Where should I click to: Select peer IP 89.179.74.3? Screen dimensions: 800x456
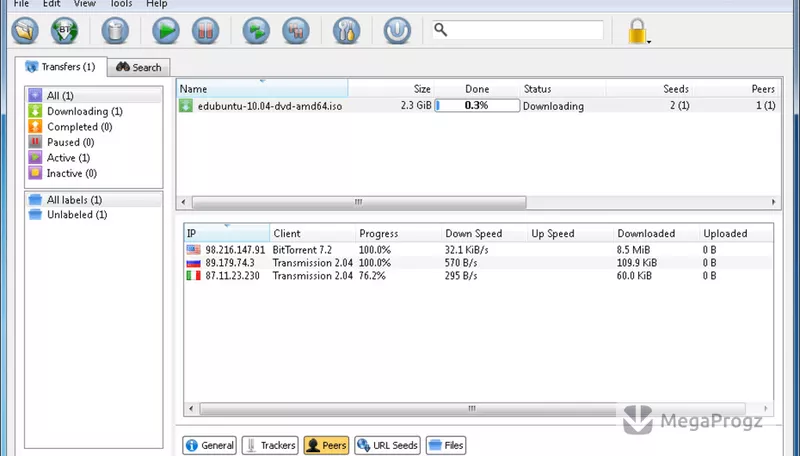230,263
